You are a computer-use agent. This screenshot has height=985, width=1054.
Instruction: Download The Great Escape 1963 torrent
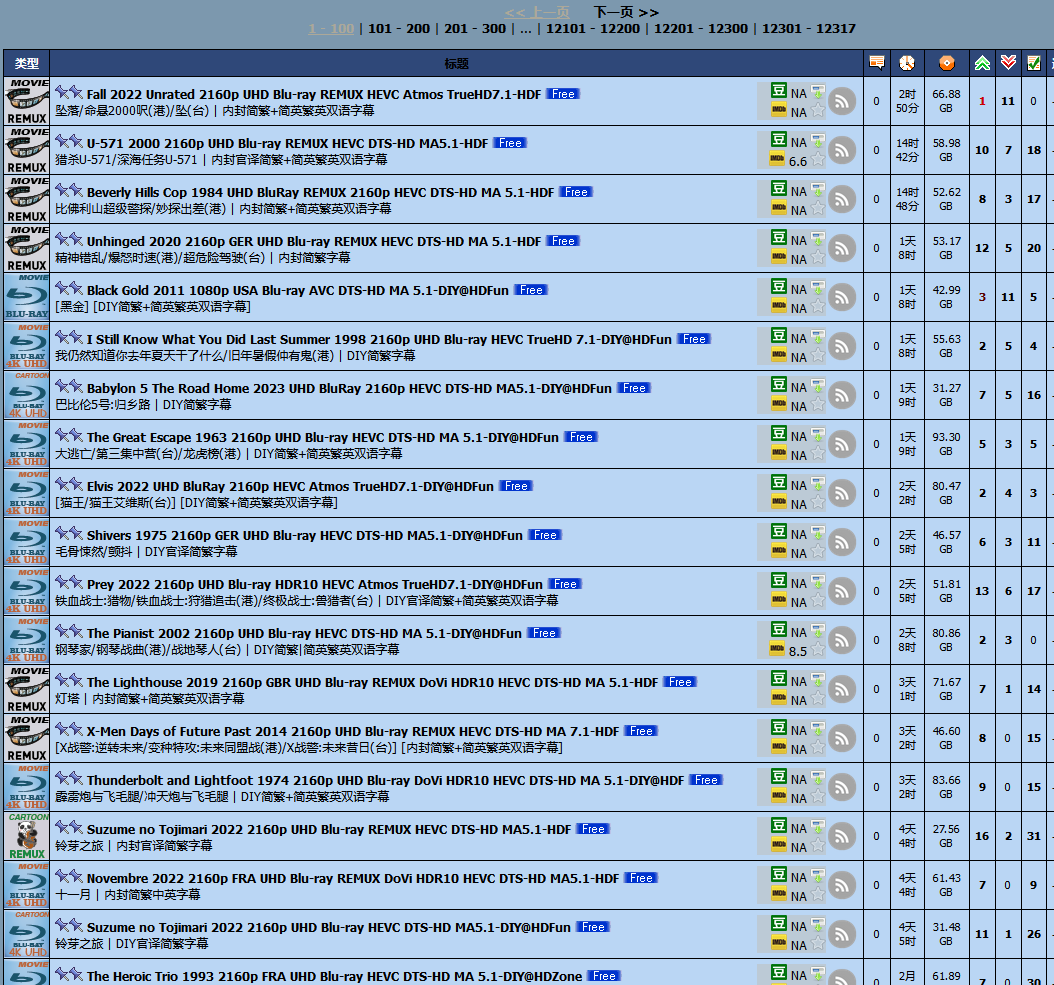click(x=817, y=435)
